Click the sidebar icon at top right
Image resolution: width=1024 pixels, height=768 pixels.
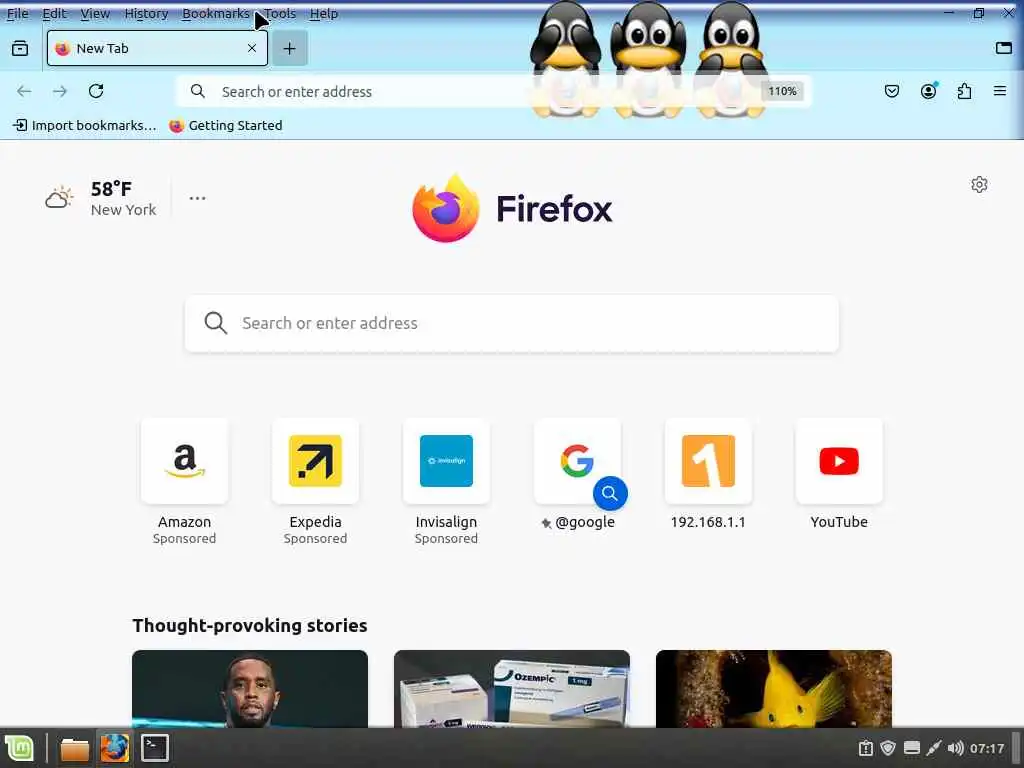click(x=1004, y=48)
